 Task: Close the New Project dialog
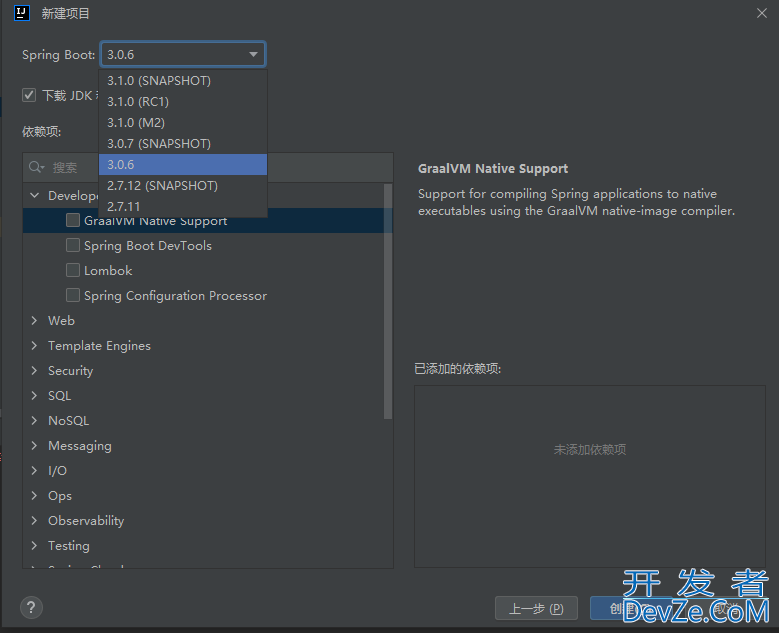[x=762, y=13]
